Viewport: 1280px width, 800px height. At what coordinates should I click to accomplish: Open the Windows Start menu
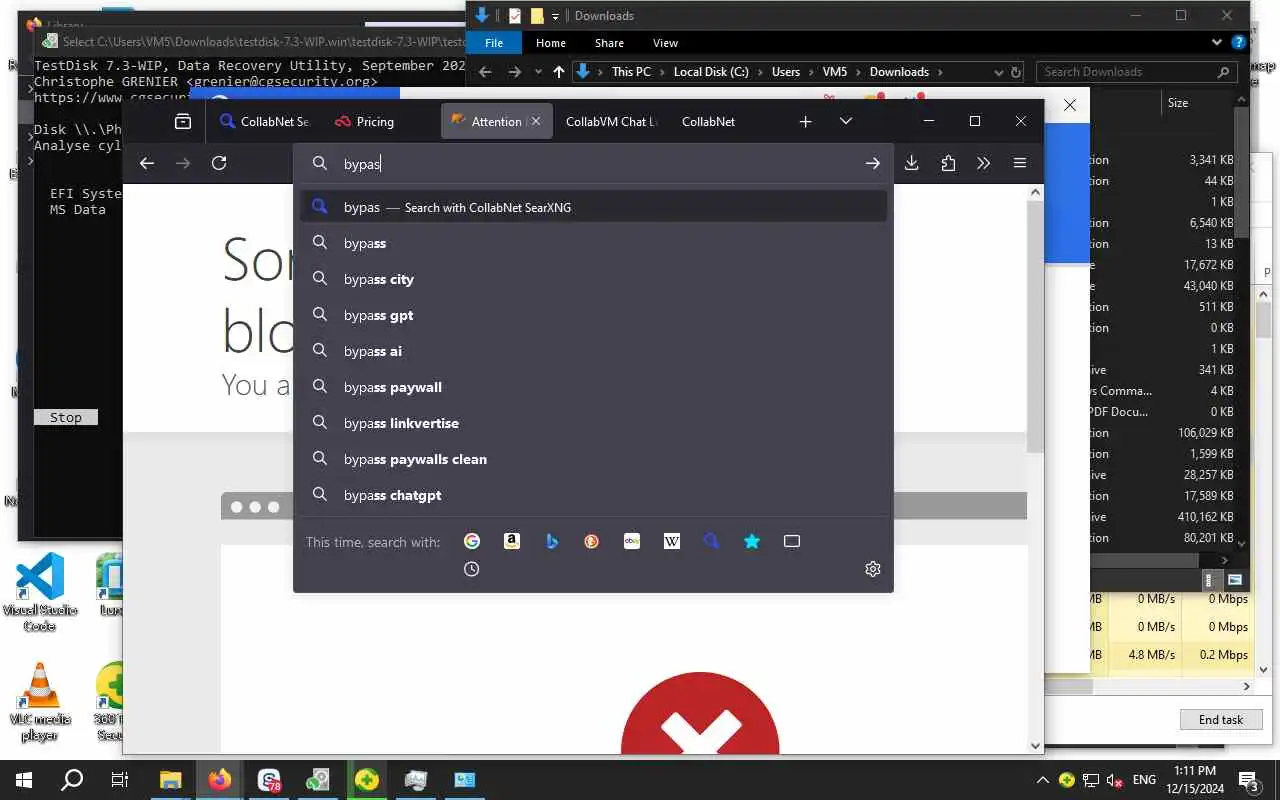[x=24, y=780]
